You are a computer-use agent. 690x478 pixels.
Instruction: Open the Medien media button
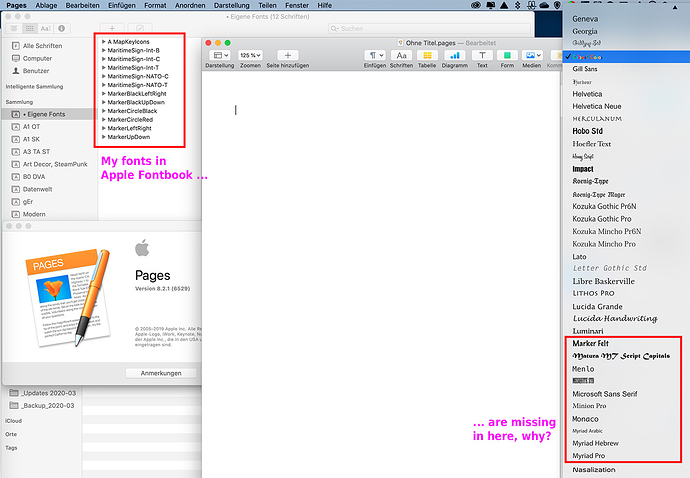pos(532,55)
